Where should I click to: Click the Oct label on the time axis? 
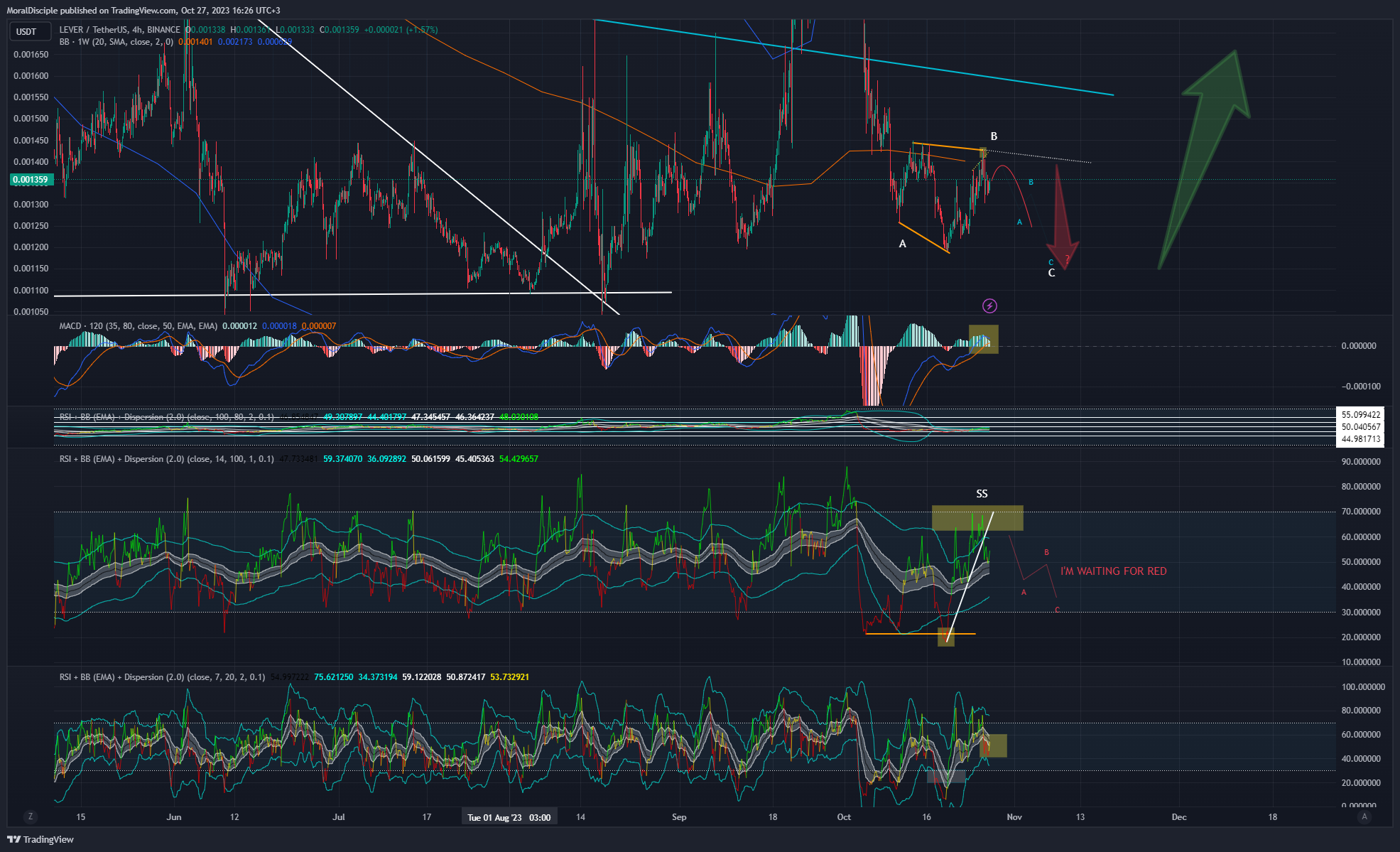[x=844, y=817]
